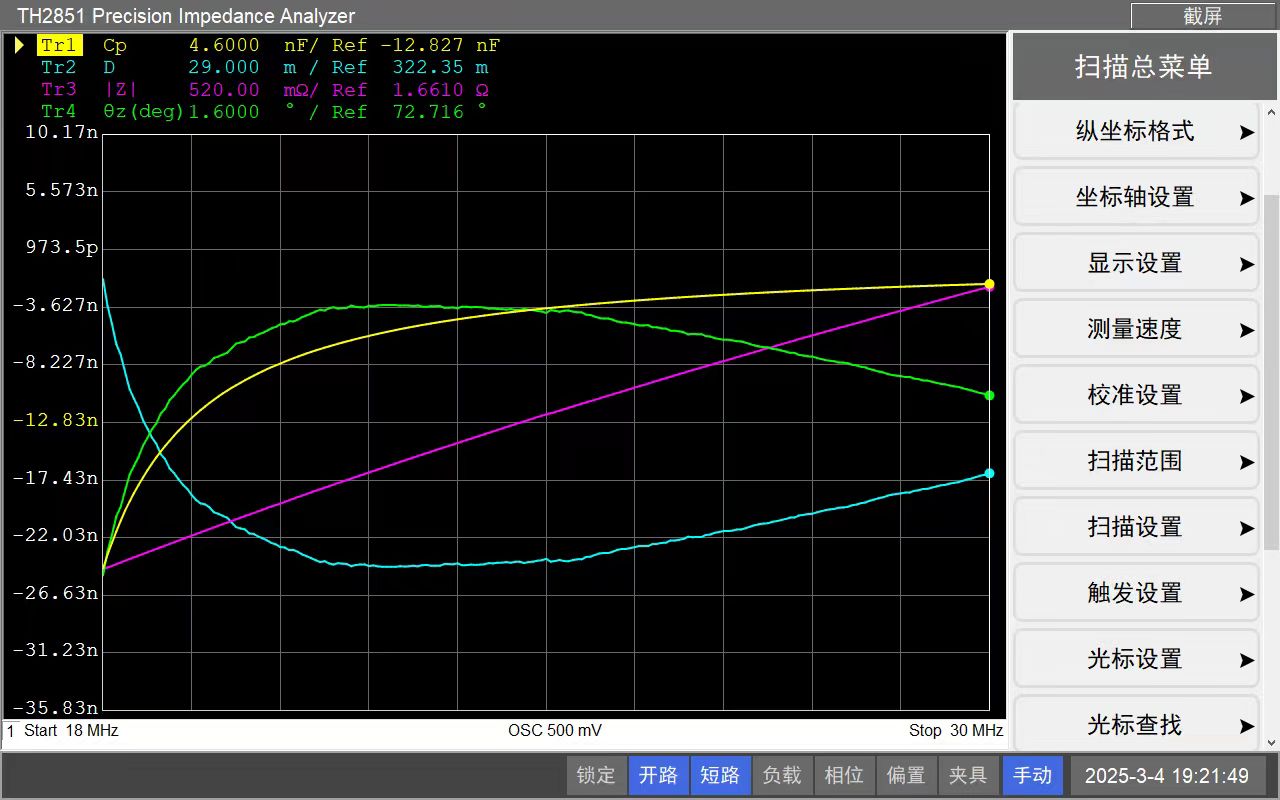Click the 截屏 screenshot button
1280x800 pixels.
pos(1202,16)
